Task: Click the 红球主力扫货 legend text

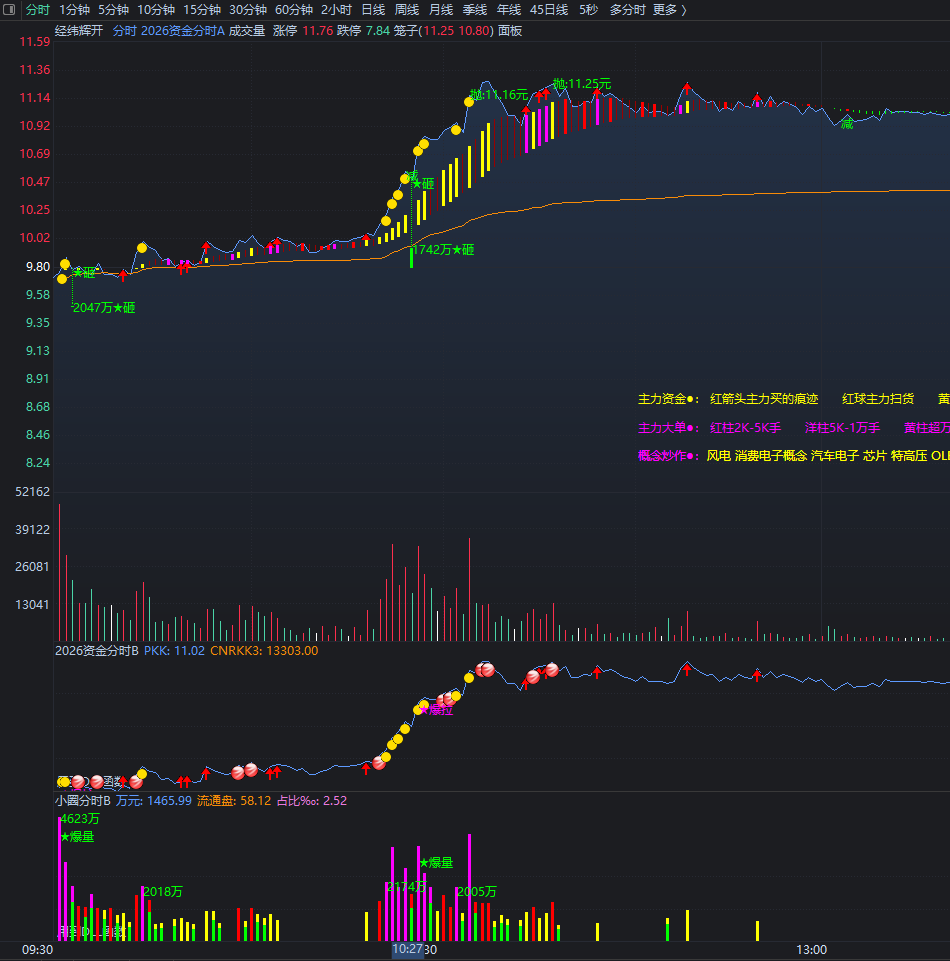Action: point(878,399)
